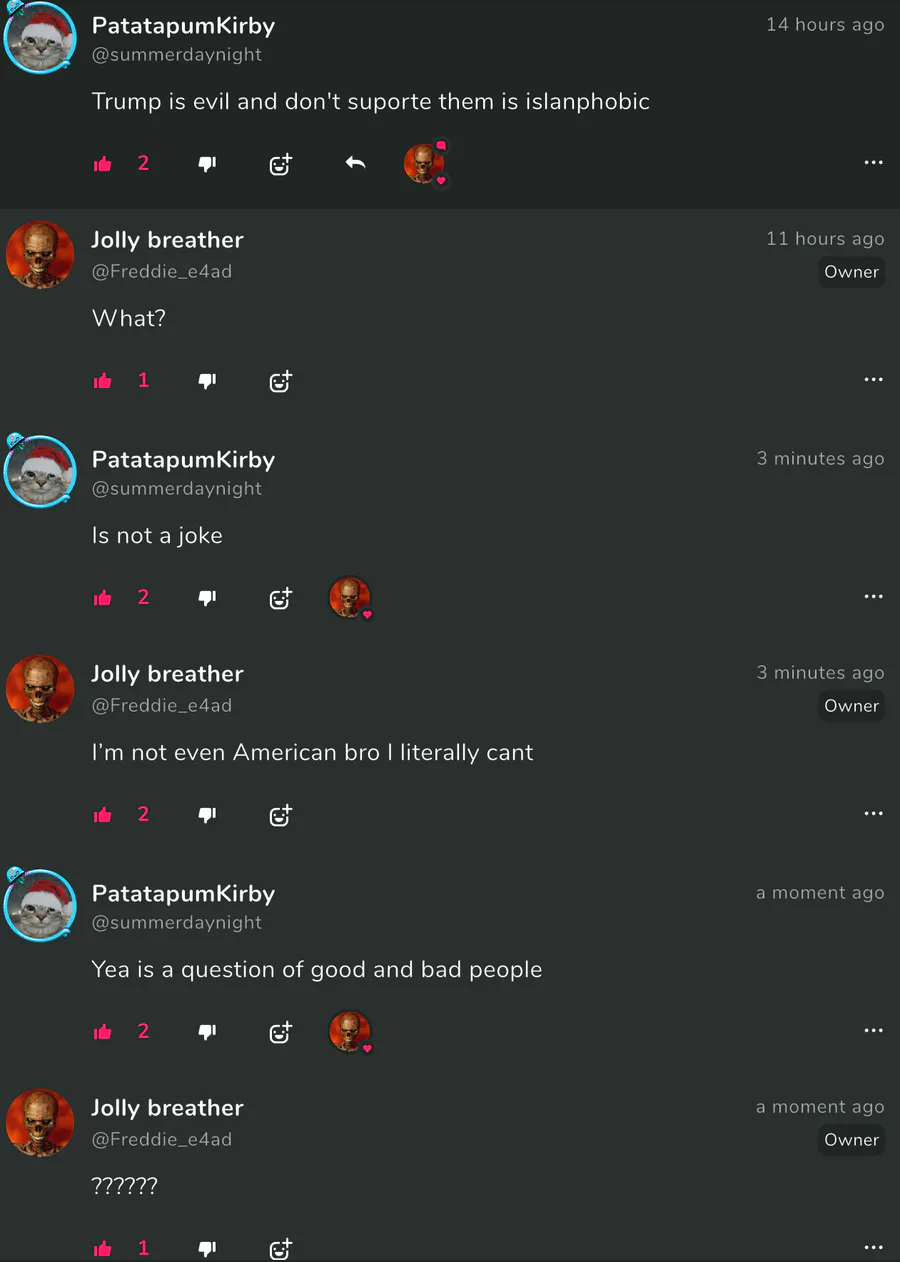The height and width of the screenshot is (1262, 900).
Task: Add reaction to the "Yea is a question" comment
Action: pyautogui.click(x=280, y=1032)
